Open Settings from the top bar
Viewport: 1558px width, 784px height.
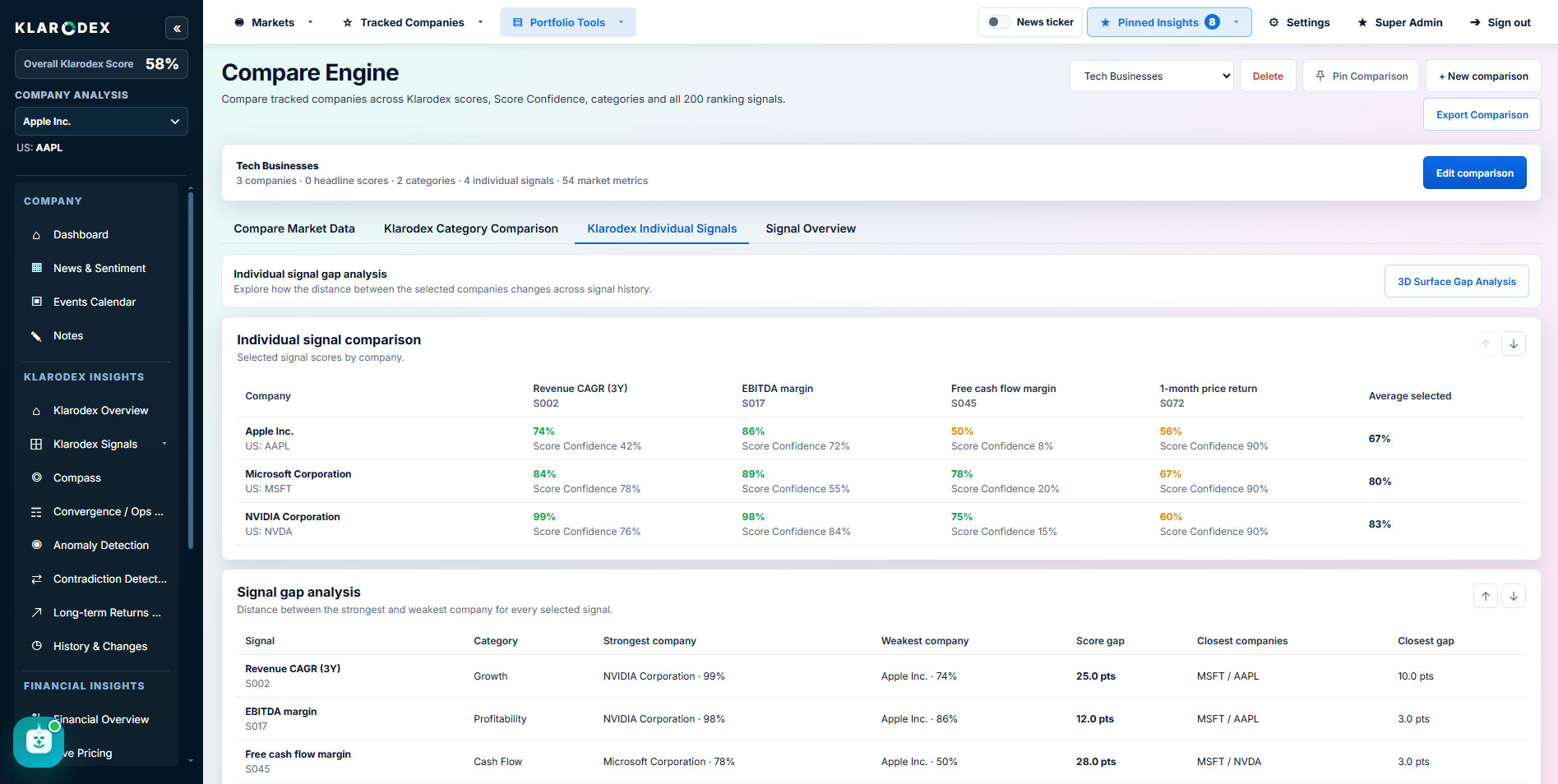point(1299,22)
